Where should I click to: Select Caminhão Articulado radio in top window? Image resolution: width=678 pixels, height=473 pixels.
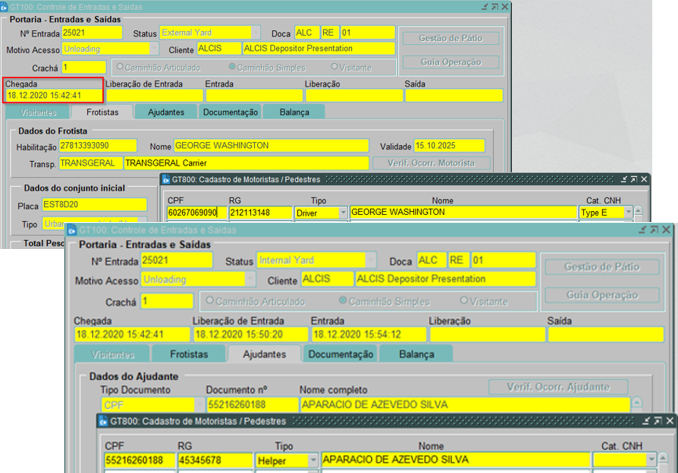point(120,67)
